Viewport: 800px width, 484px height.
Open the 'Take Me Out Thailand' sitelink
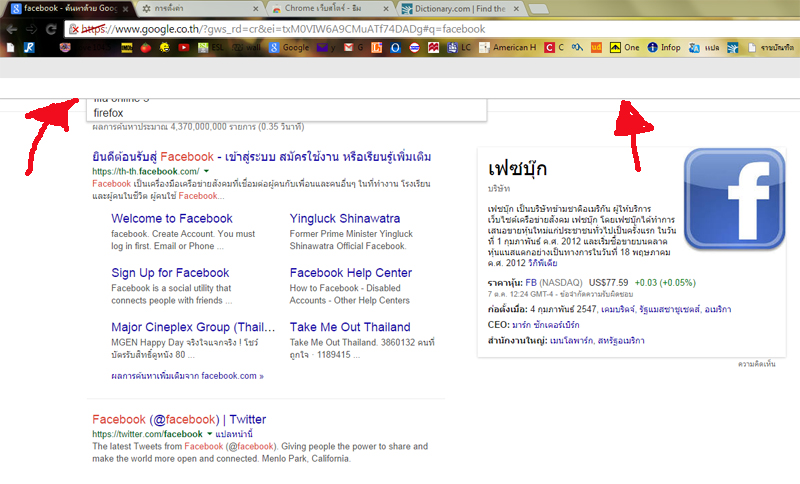point(350,327)
